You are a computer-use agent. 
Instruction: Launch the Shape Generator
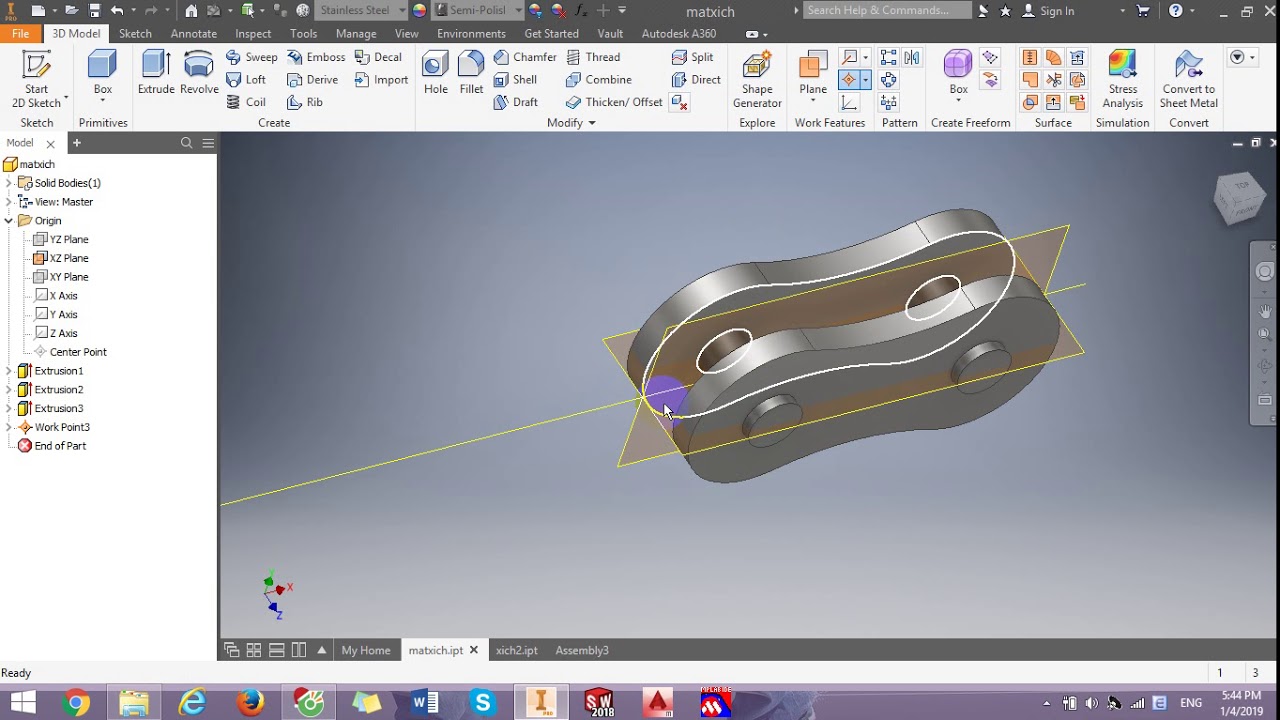click(757, 79)
